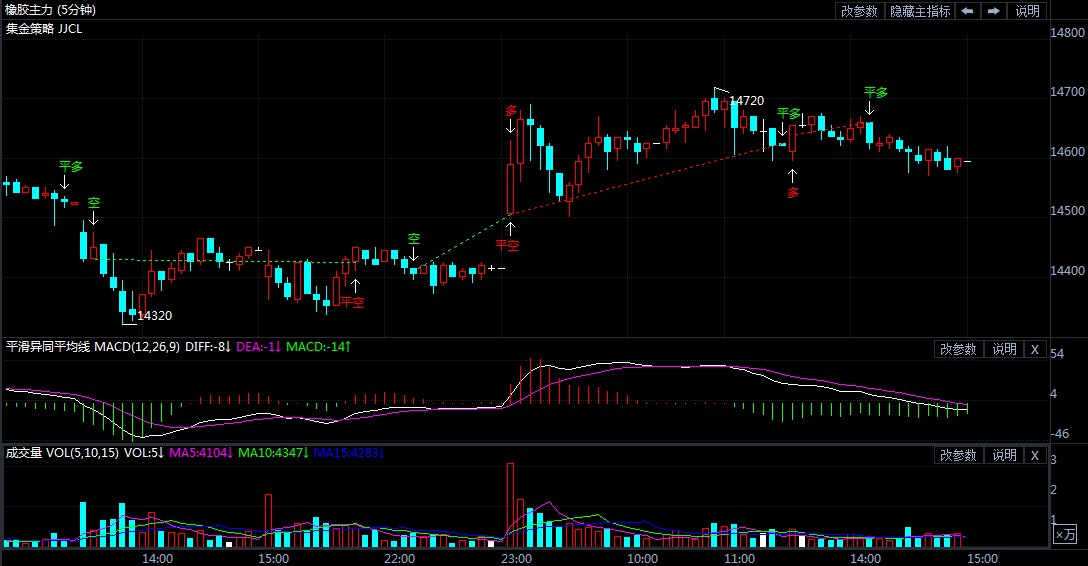Click the topmost green 平多 signal label
The width and height of the screenshot is (1088, 566).
point(876,92)
